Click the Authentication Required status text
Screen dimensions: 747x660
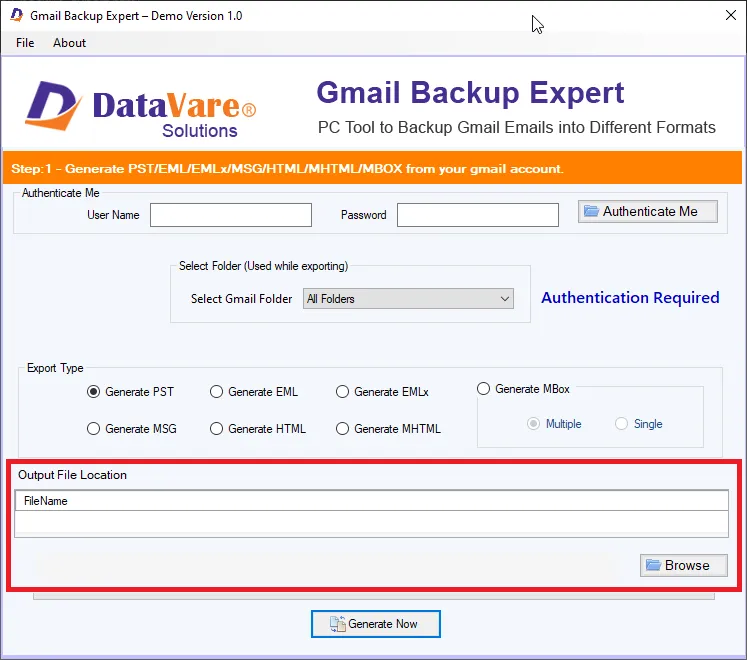pos(630,298)
